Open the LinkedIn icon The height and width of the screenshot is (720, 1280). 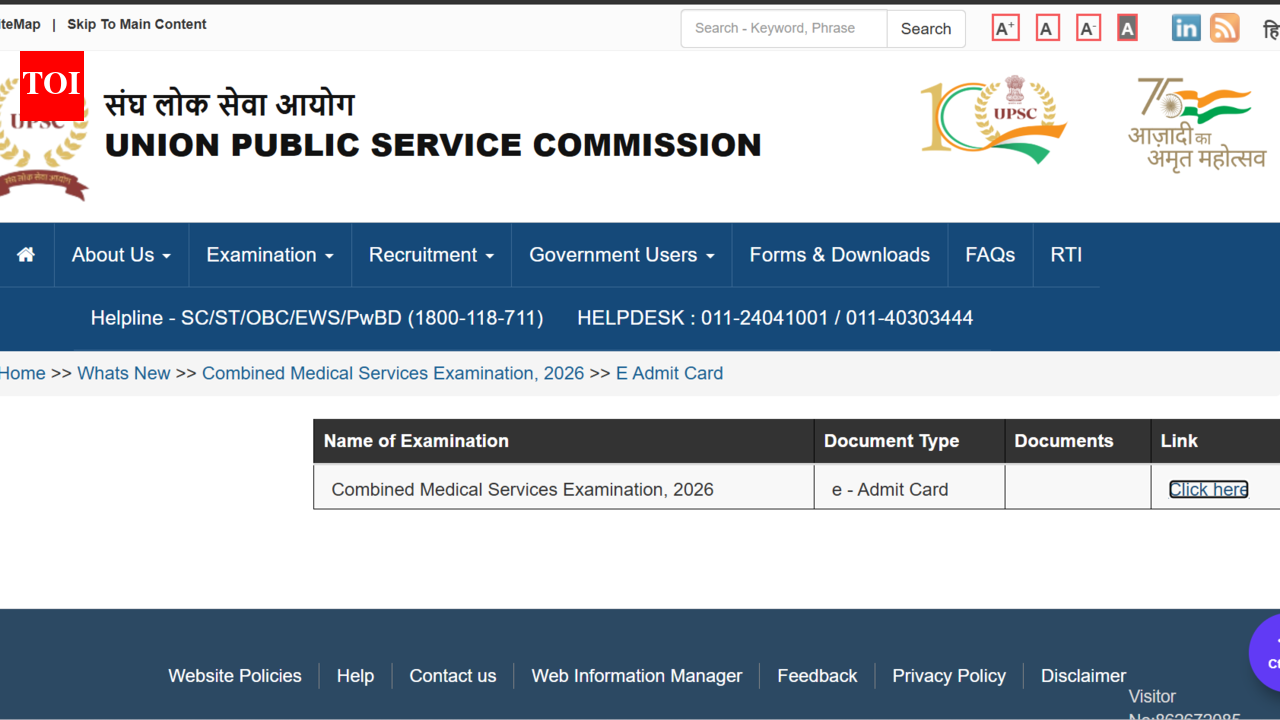coord(1186,28)
